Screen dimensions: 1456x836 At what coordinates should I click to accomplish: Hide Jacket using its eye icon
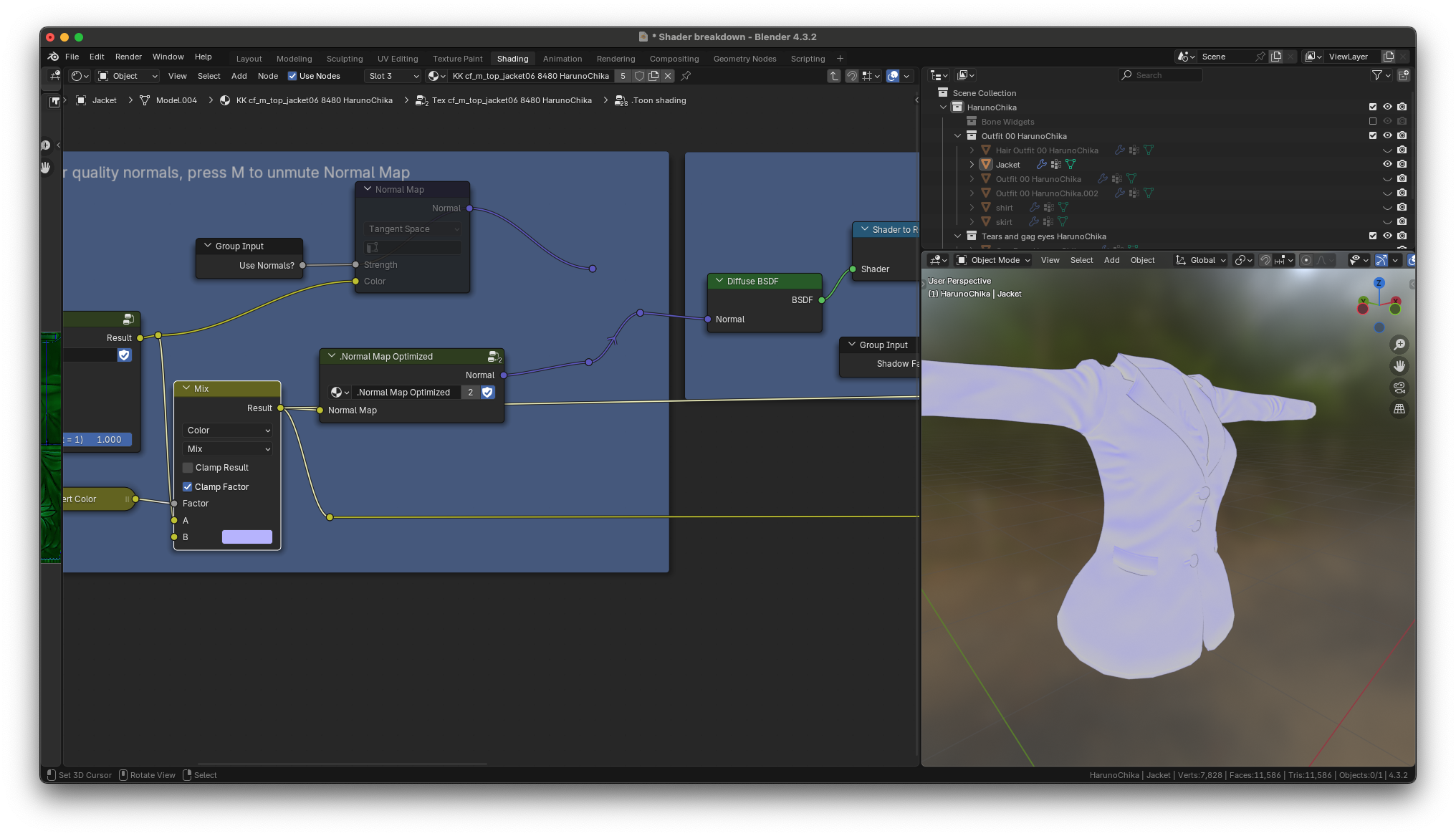pos(1387,164)
